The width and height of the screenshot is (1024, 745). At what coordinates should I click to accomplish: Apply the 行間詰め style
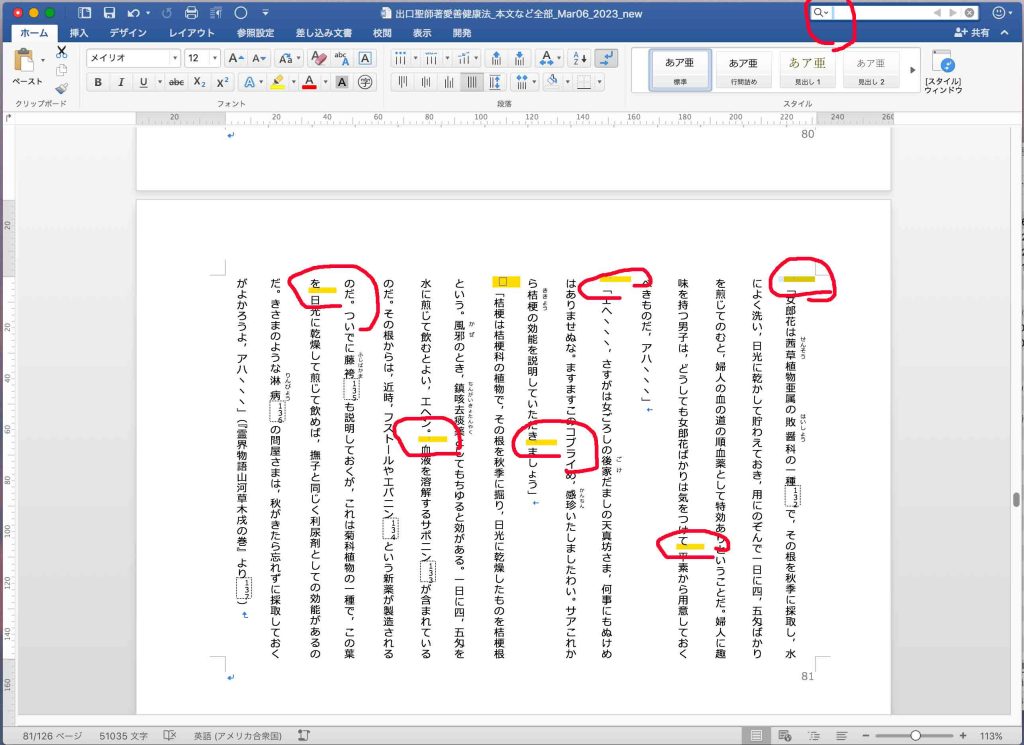743,70
